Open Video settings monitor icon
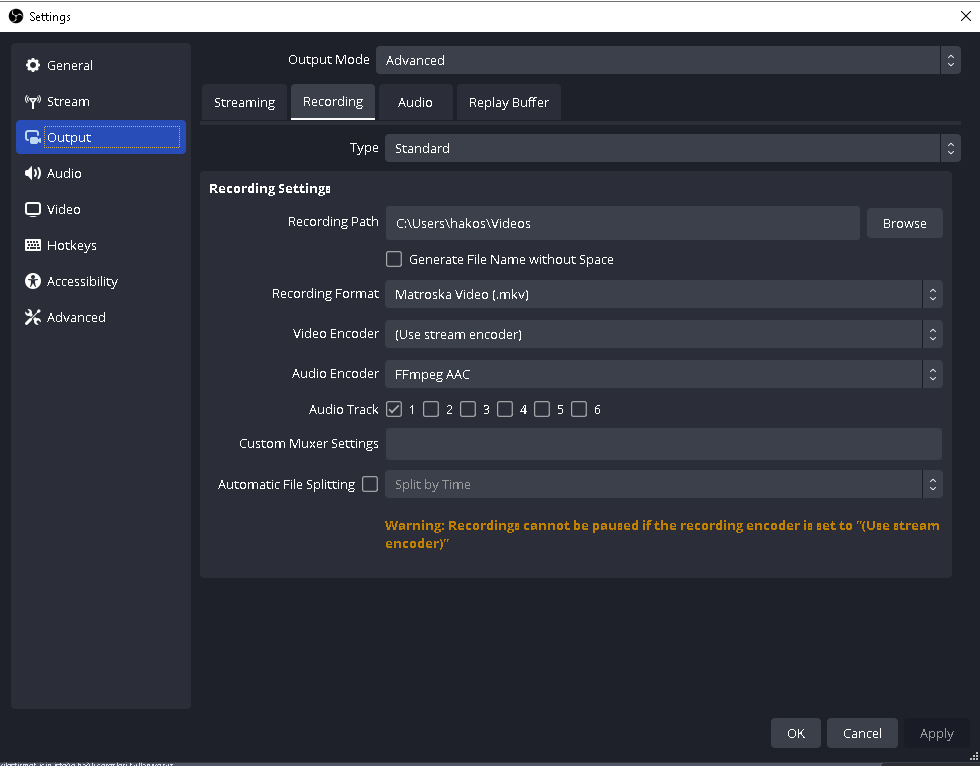Screen dimensions: 980x766 [x=33, y=210]
